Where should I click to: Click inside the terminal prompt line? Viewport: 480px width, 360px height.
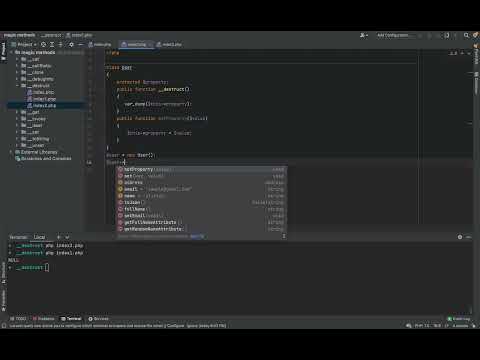point(47,268)
